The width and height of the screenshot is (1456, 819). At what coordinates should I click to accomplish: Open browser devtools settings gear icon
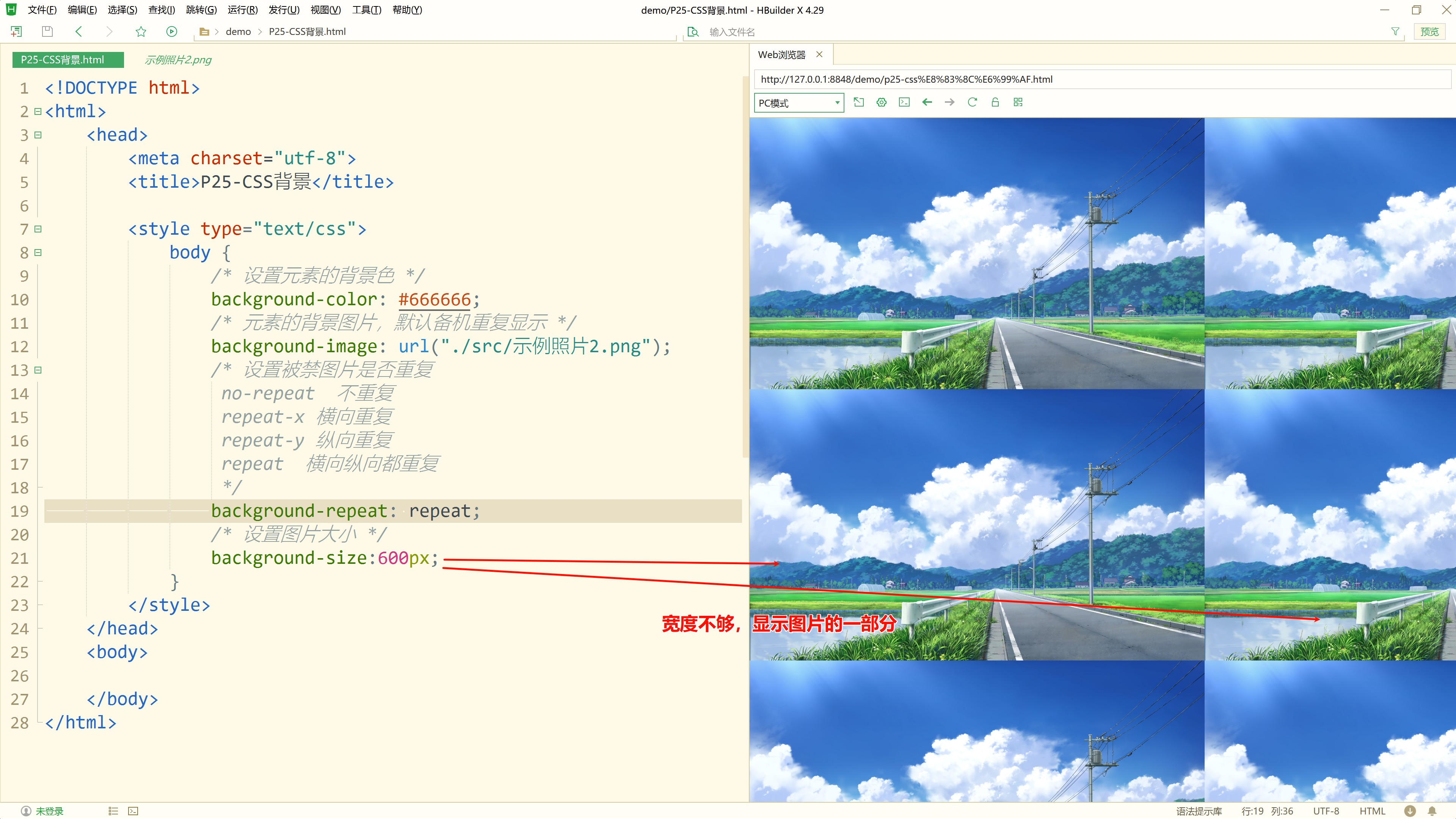pyautogui.click(x=881, y=102)
